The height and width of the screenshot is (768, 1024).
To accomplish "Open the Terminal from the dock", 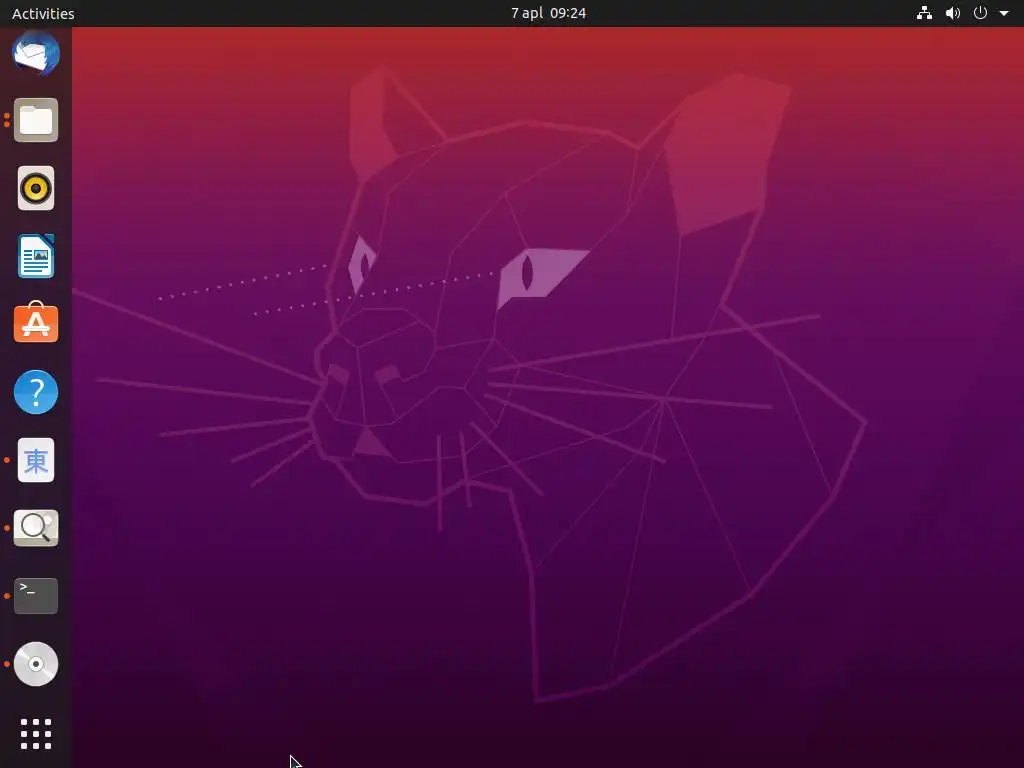I will (x=36, y=596).
